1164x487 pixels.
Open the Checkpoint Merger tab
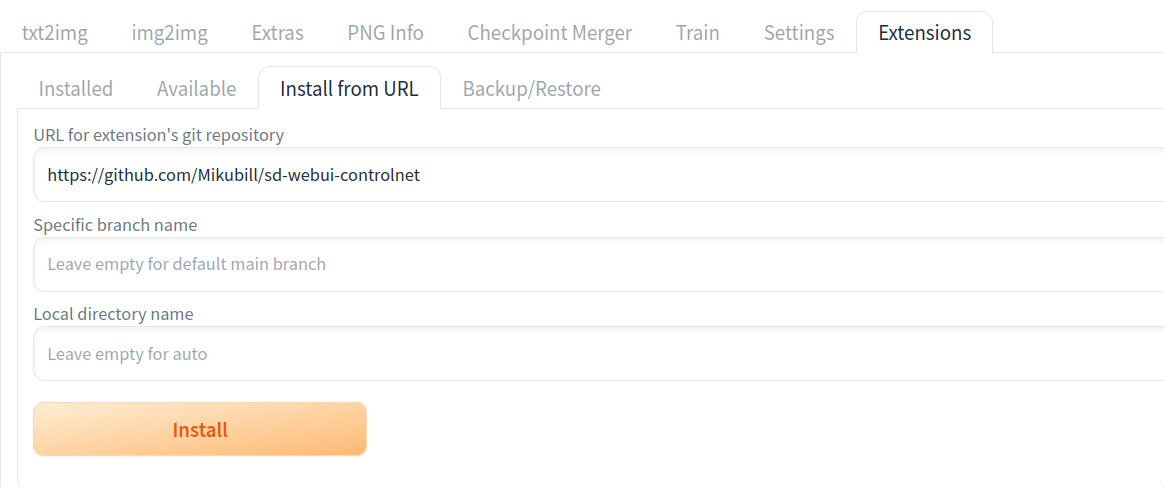550,33
